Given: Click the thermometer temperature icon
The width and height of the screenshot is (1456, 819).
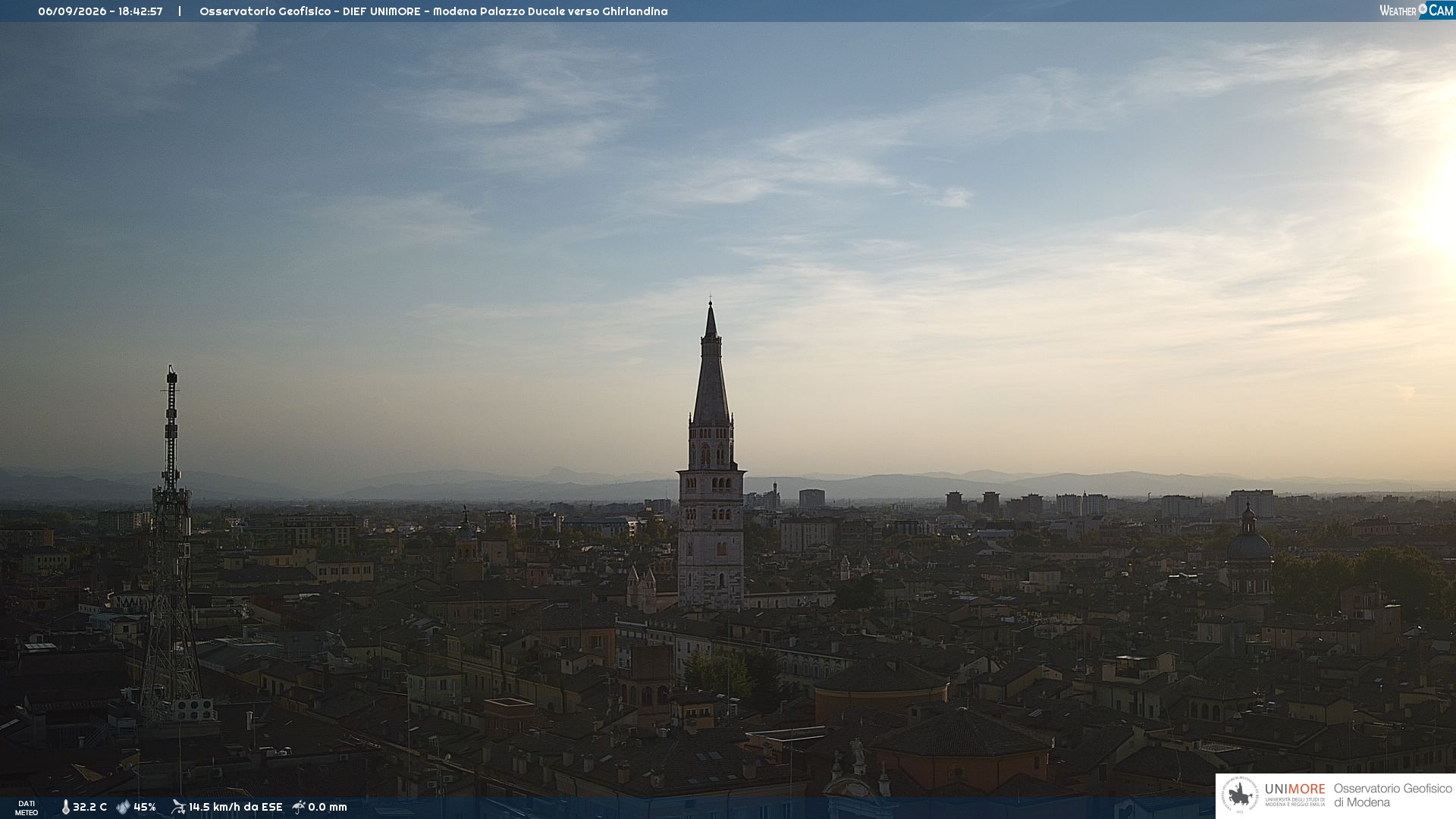Looking at the screenshot, I should click(65, 807).
